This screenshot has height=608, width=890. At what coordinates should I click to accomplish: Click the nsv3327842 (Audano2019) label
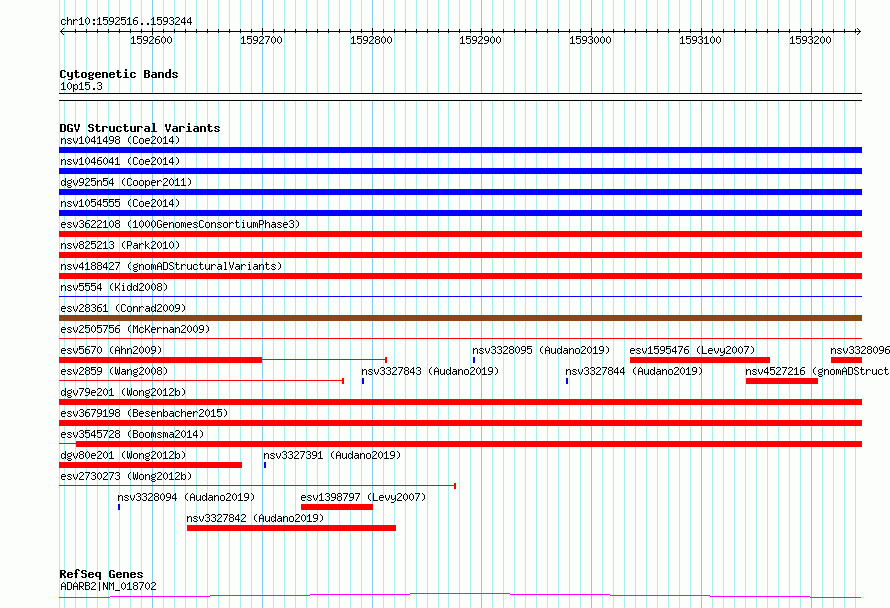255,518
